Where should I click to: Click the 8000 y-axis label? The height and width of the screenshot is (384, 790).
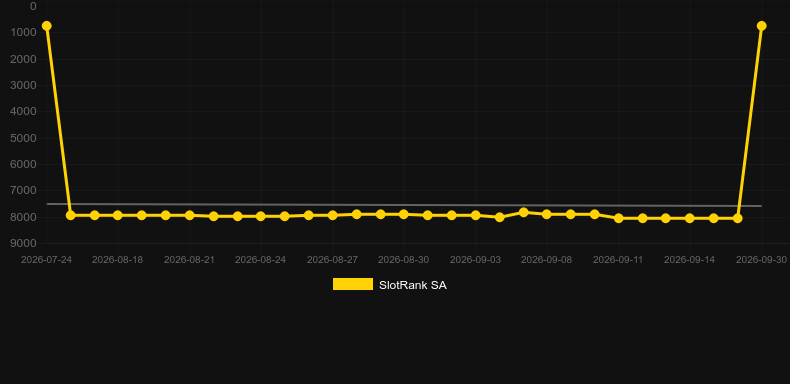tap(24, 217)
